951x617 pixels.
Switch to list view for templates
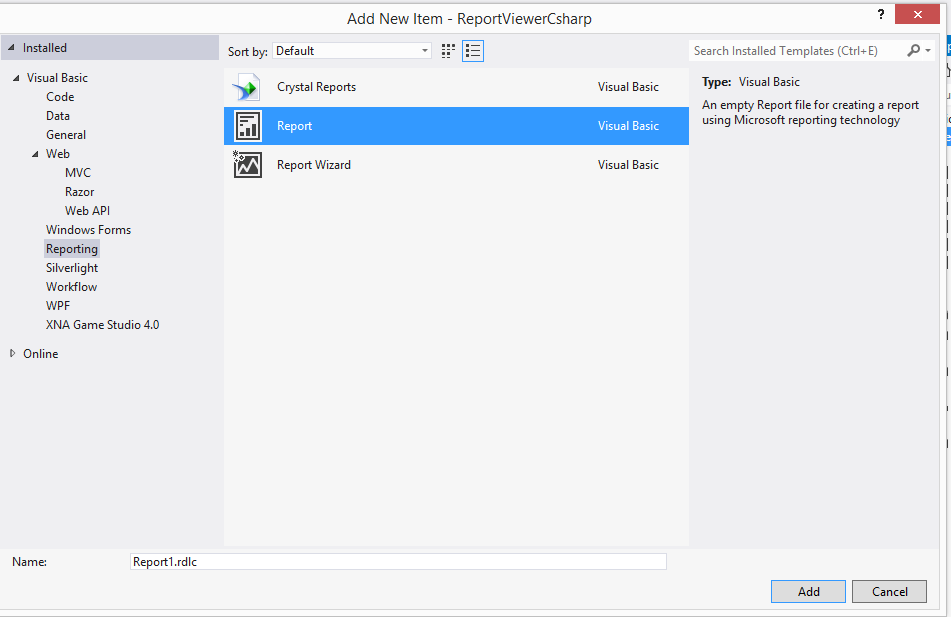click(471, 50)
